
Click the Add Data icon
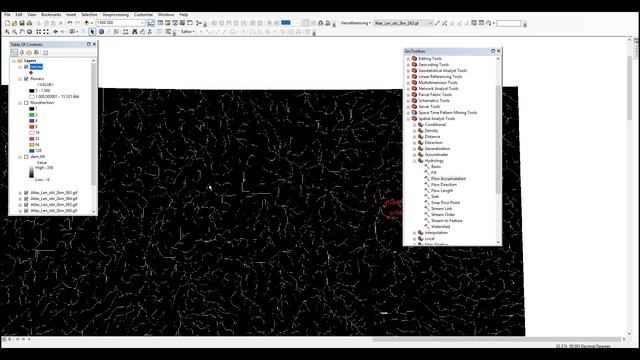(87, 23)
